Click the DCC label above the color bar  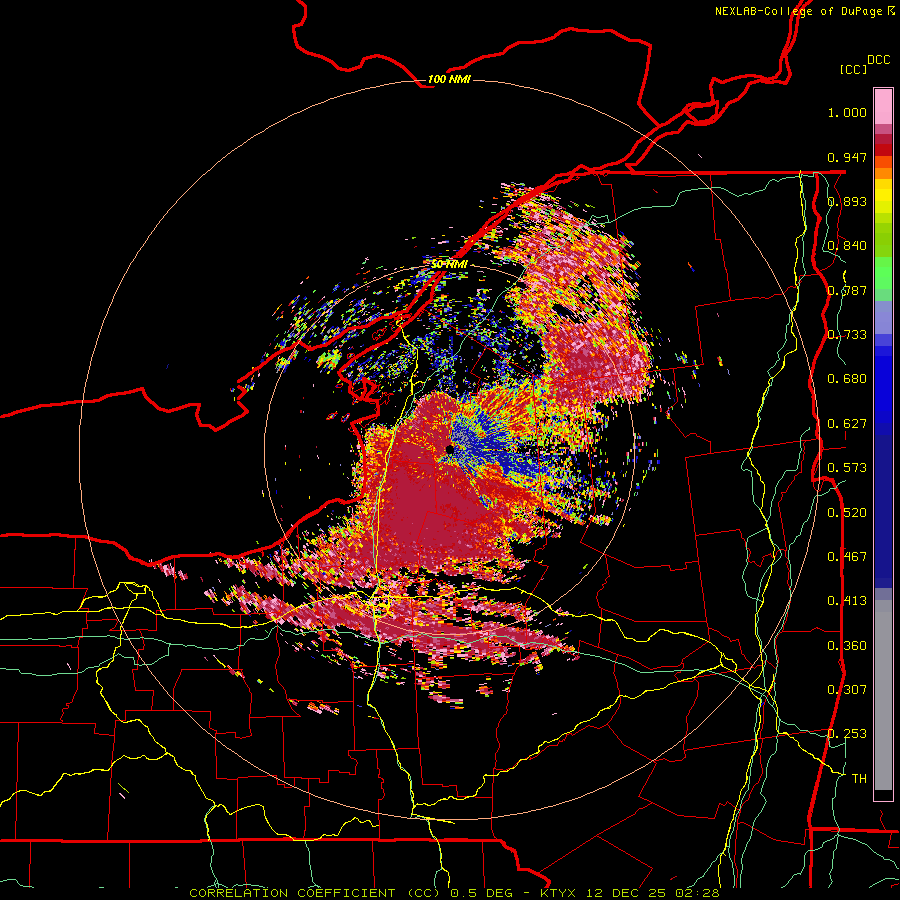pos(878,60)
